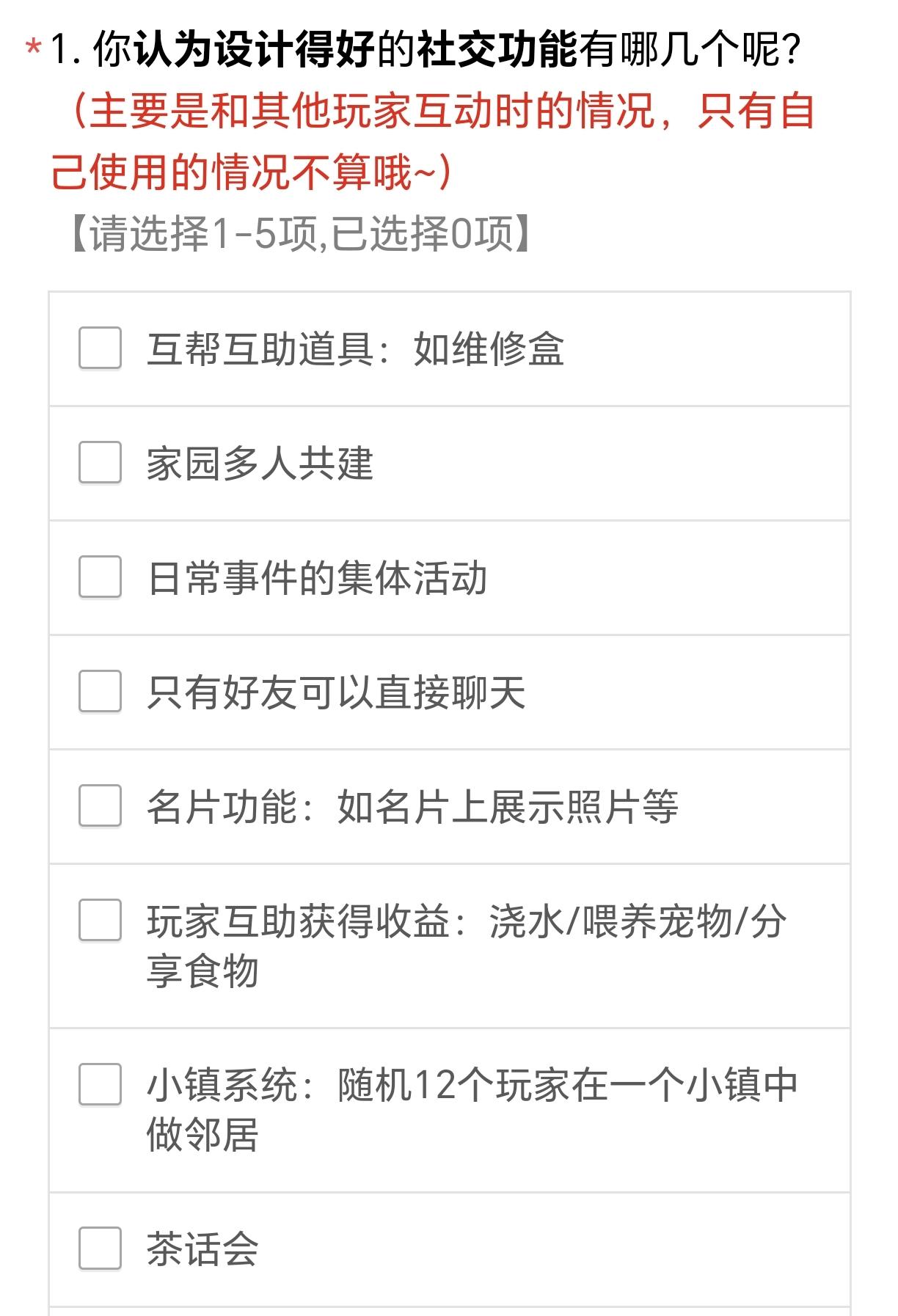
Task: Check the 名片功能 checkbox
Action: point(100,805)
